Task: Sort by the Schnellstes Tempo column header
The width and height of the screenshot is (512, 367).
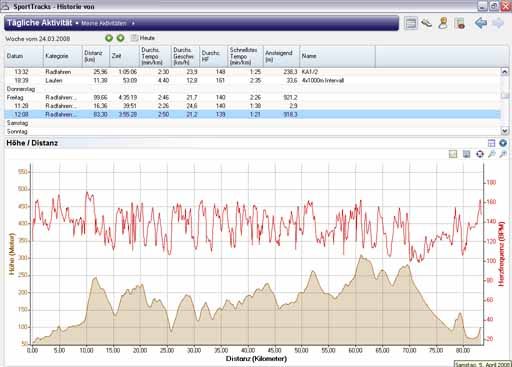Action: point(246,56)
